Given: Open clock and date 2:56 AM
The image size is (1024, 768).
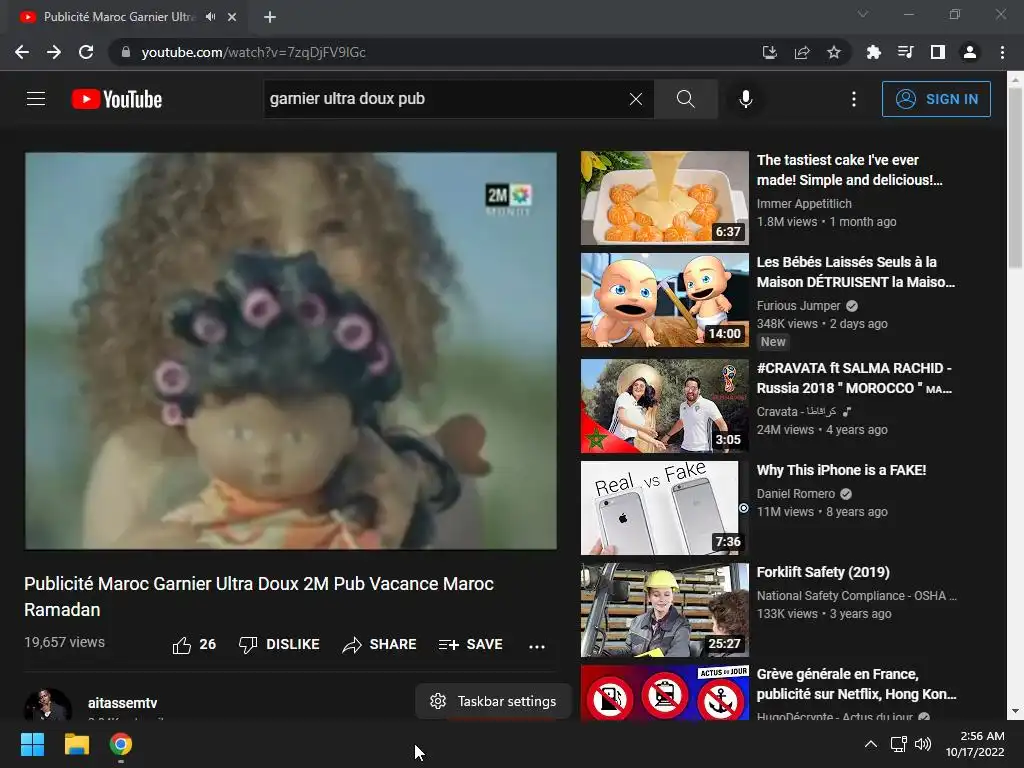Looking at the screenshot, I should (975, 744).
